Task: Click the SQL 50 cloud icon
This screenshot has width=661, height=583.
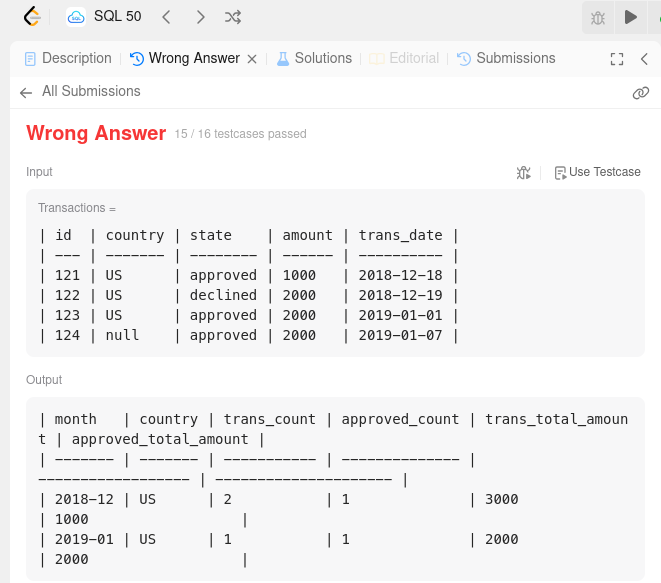Action: click(76, 17)
